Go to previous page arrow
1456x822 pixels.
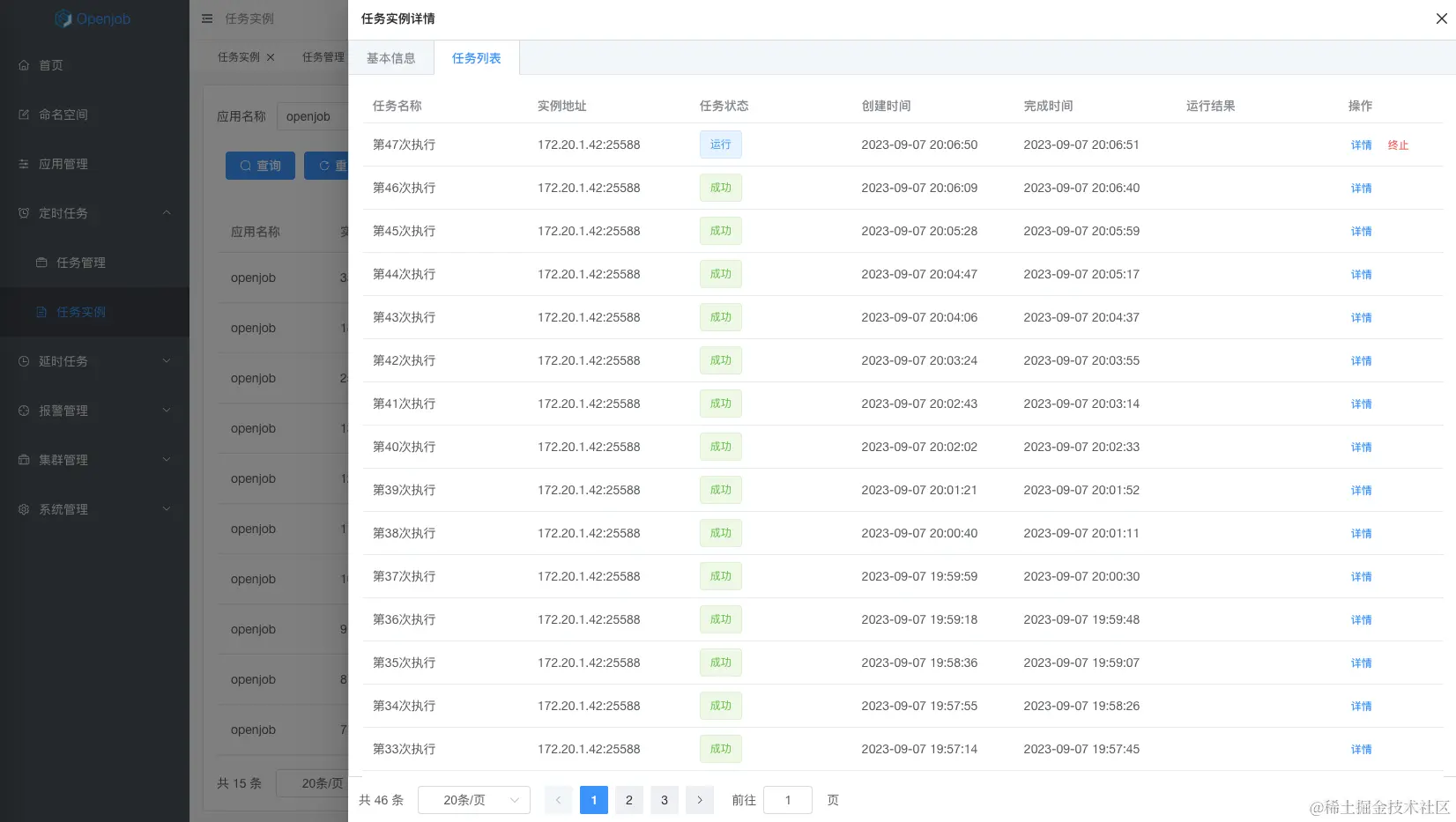(558, 800)
